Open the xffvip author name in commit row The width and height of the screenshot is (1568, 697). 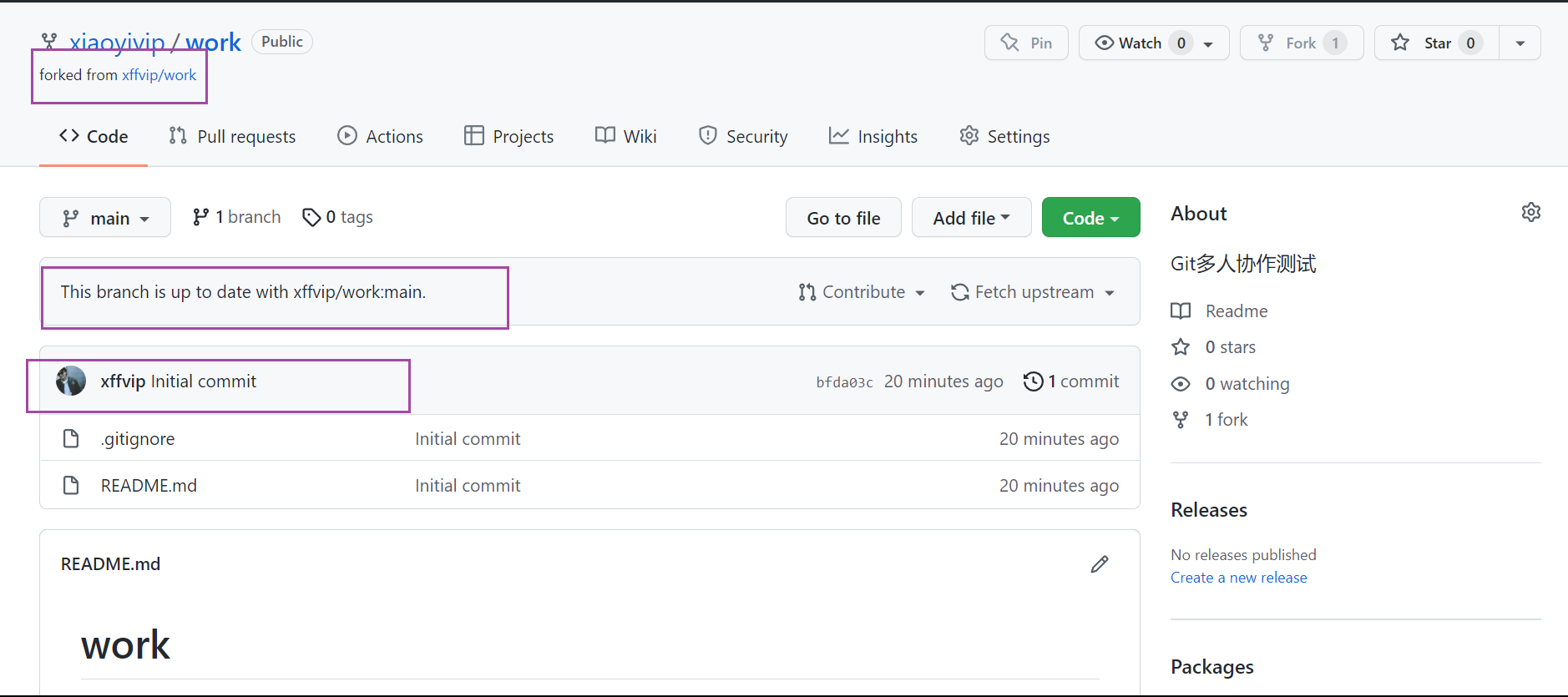(123, 381)
